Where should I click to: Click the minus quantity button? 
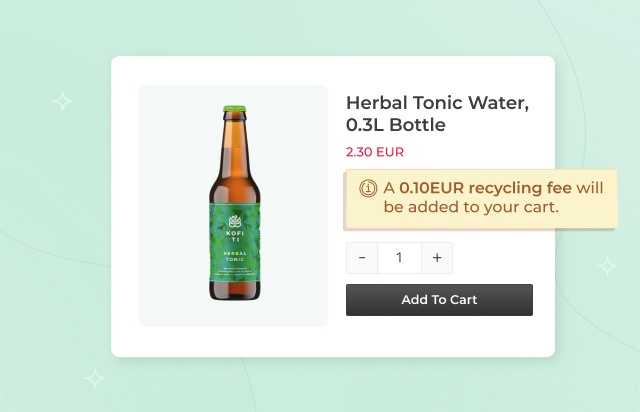[362, 258]
